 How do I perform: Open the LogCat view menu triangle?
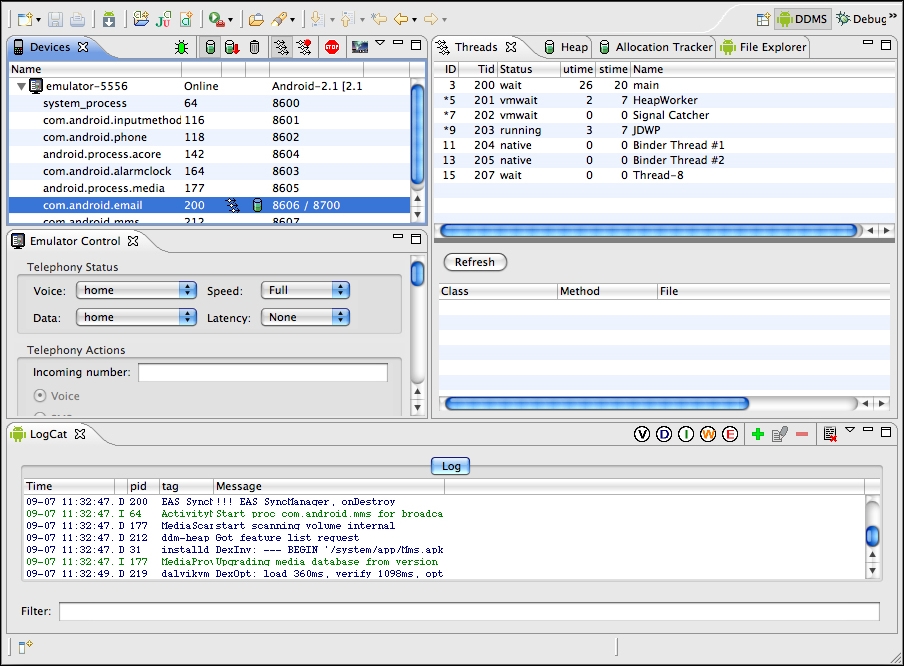850,430
